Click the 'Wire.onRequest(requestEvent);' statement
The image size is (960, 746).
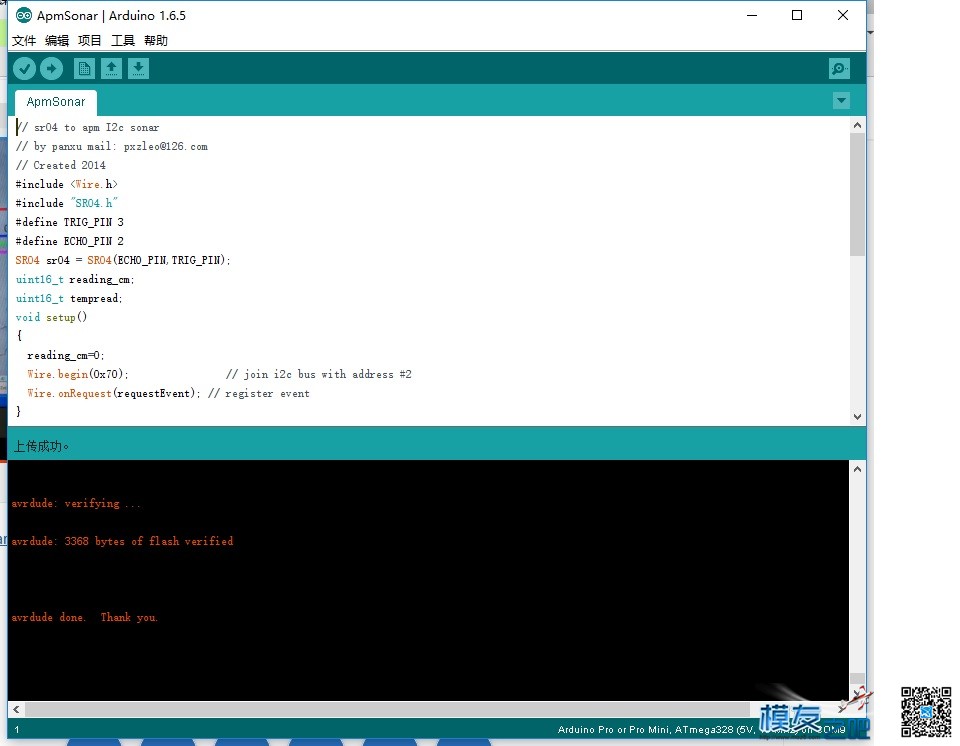(113, 393)
